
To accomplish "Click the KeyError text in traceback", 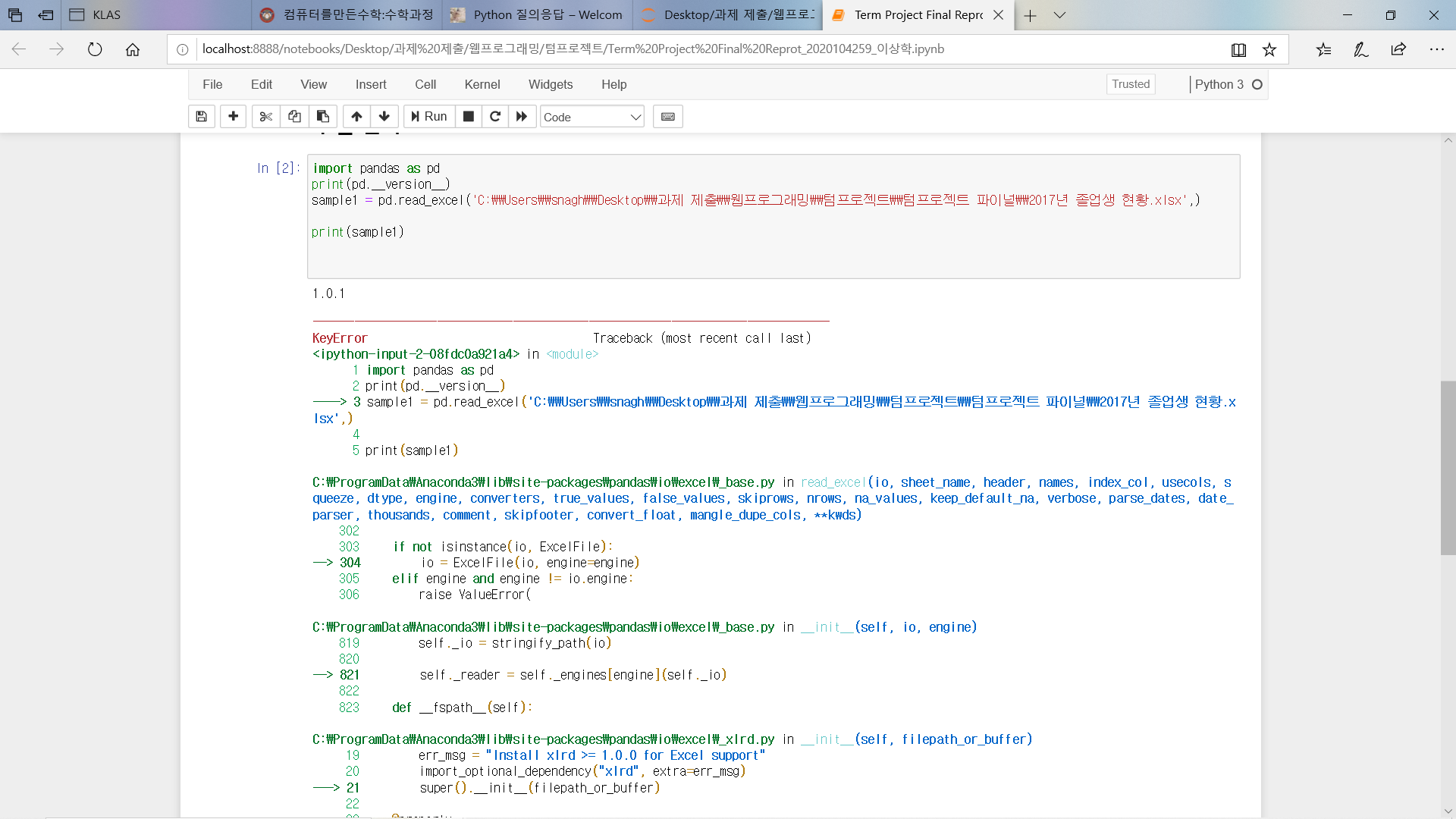I will coord(340,338).
